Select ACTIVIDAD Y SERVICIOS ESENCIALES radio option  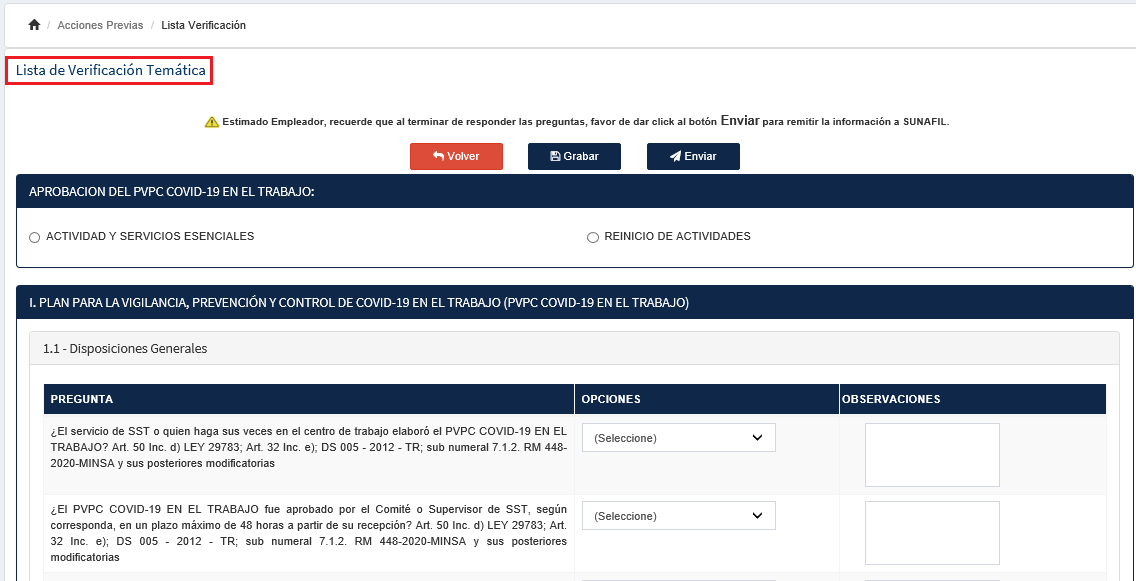[x=34, y=238]
